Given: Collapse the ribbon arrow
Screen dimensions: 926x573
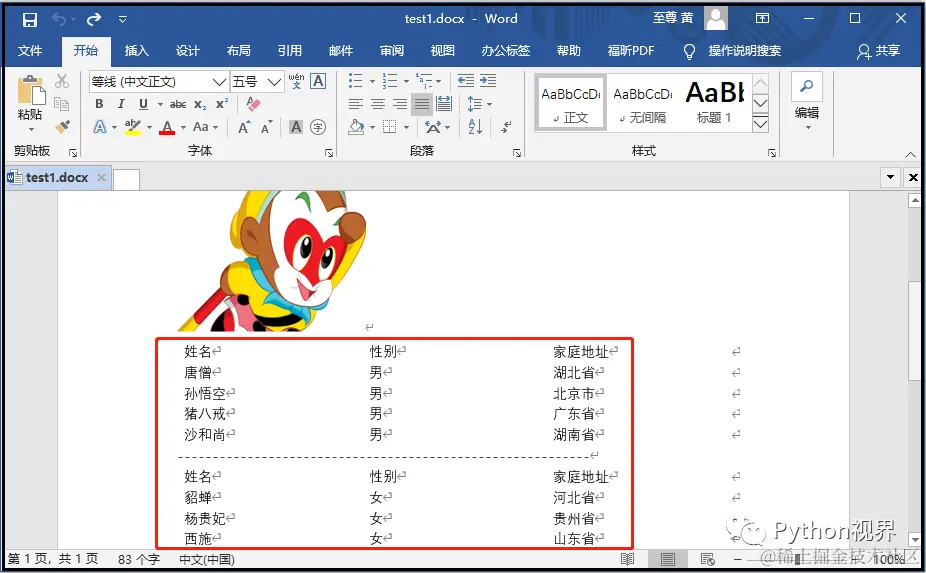Looking at the screenshot, I should point(911,154).
